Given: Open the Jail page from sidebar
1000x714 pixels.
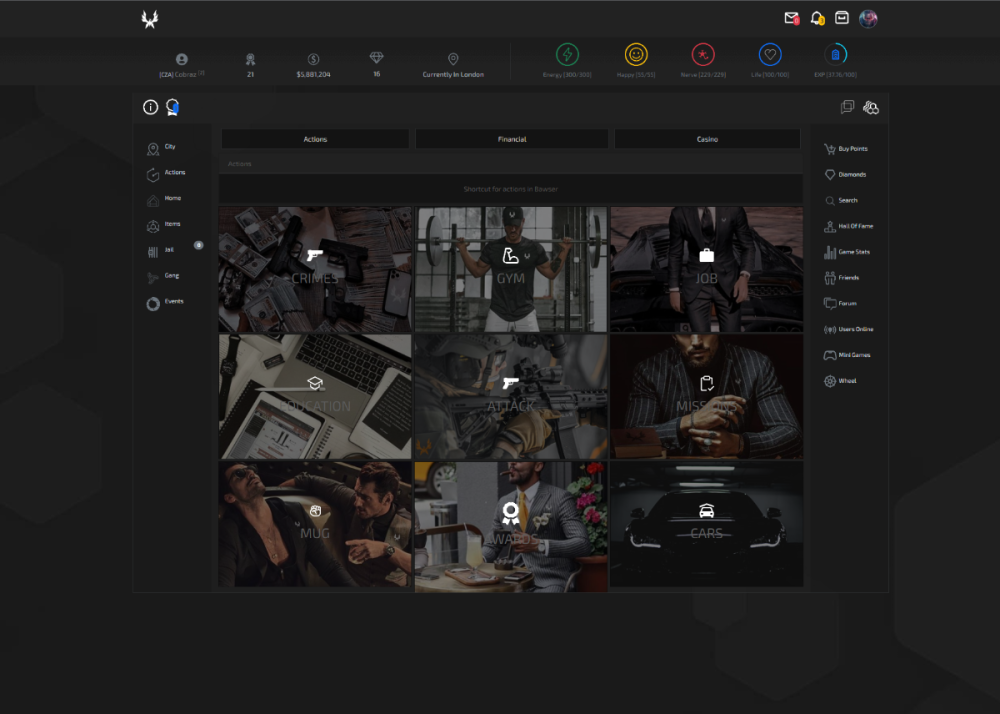Looking at the screenshot, I should click(160, 250).
